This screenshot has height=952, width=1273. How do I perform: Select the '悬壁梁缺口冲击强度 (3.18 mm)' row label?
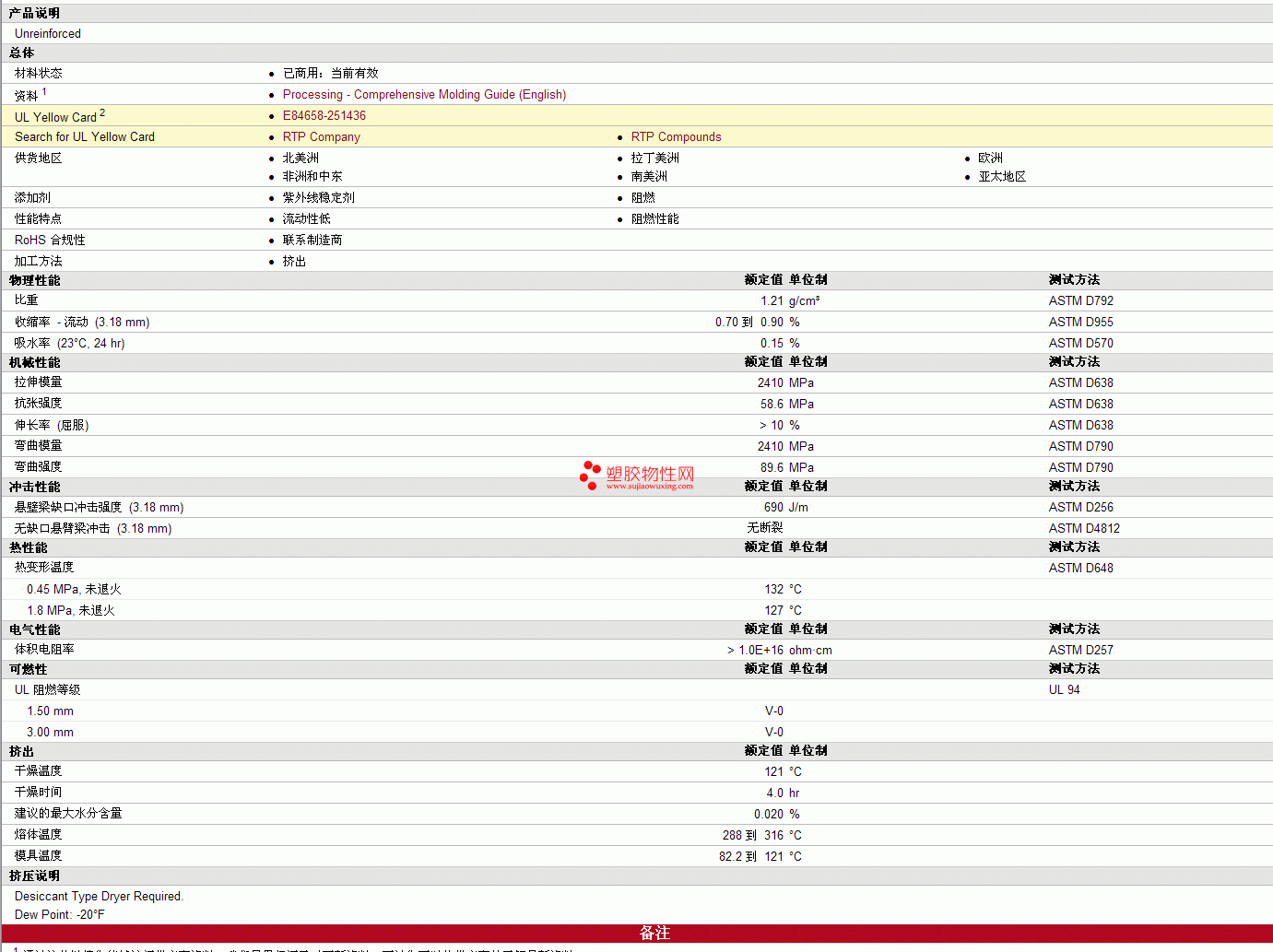coord(99,508)
